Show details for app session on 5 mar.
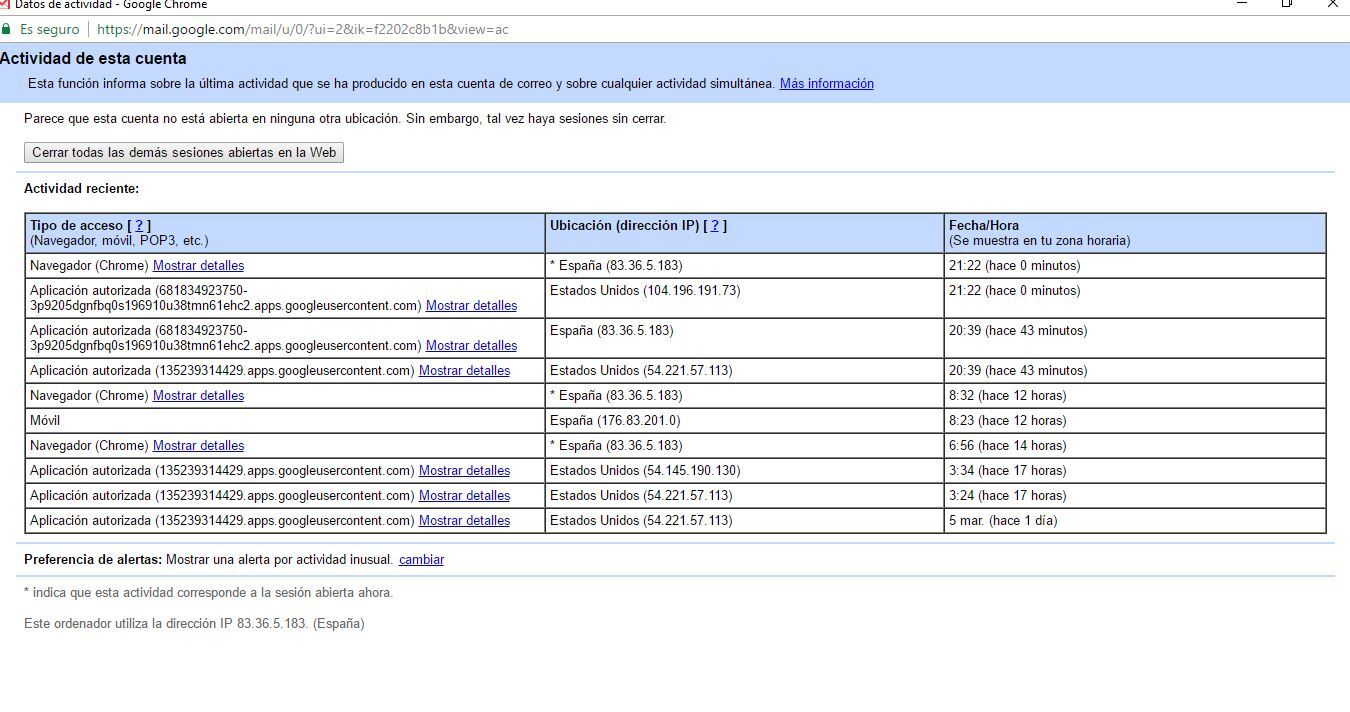 [x=464, y=521]
